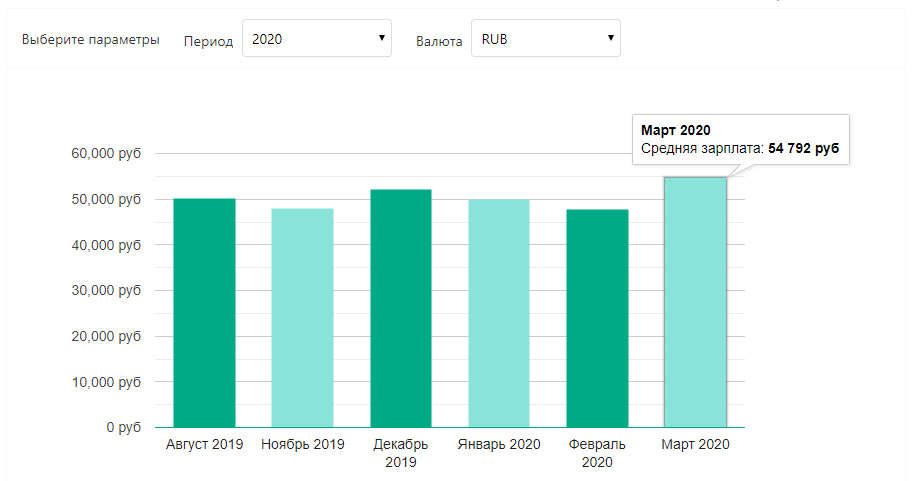The width and height of the screenshot is (919, 481).
Task: Click the dark green Февраль 2020 bar
Action: [597, 318]
